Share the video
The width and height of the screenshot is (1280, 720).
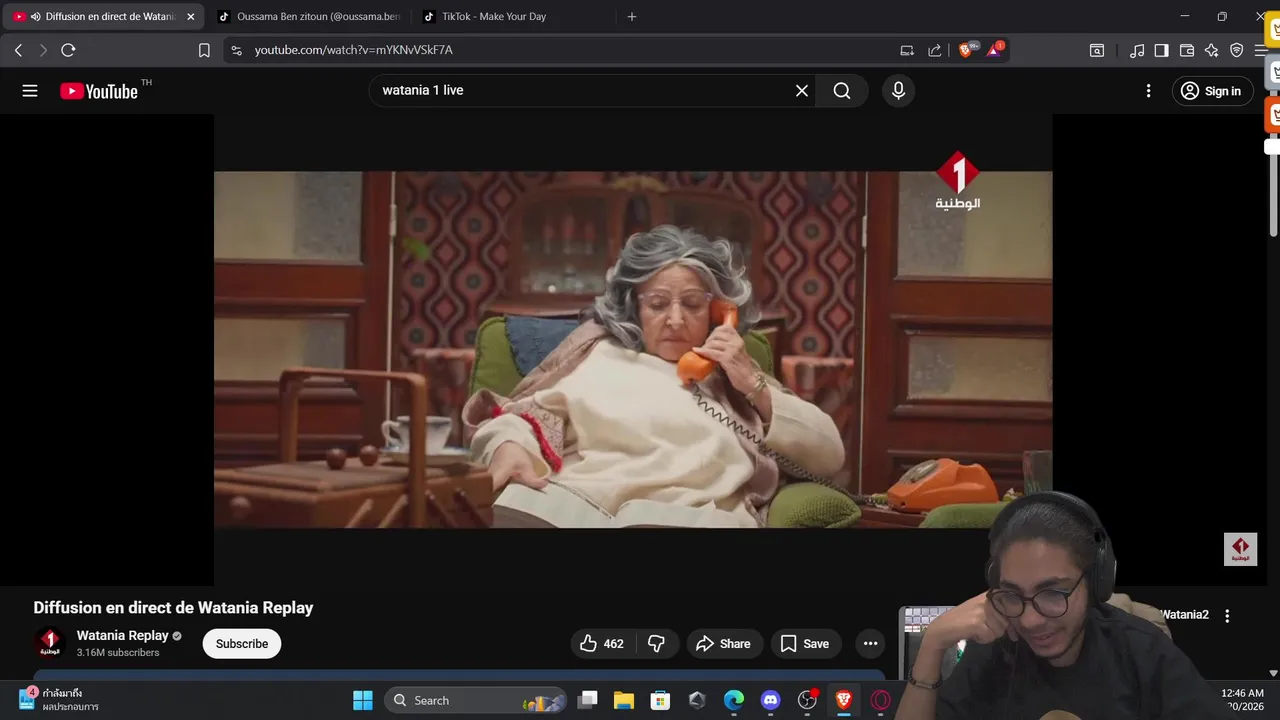point(723,644)
